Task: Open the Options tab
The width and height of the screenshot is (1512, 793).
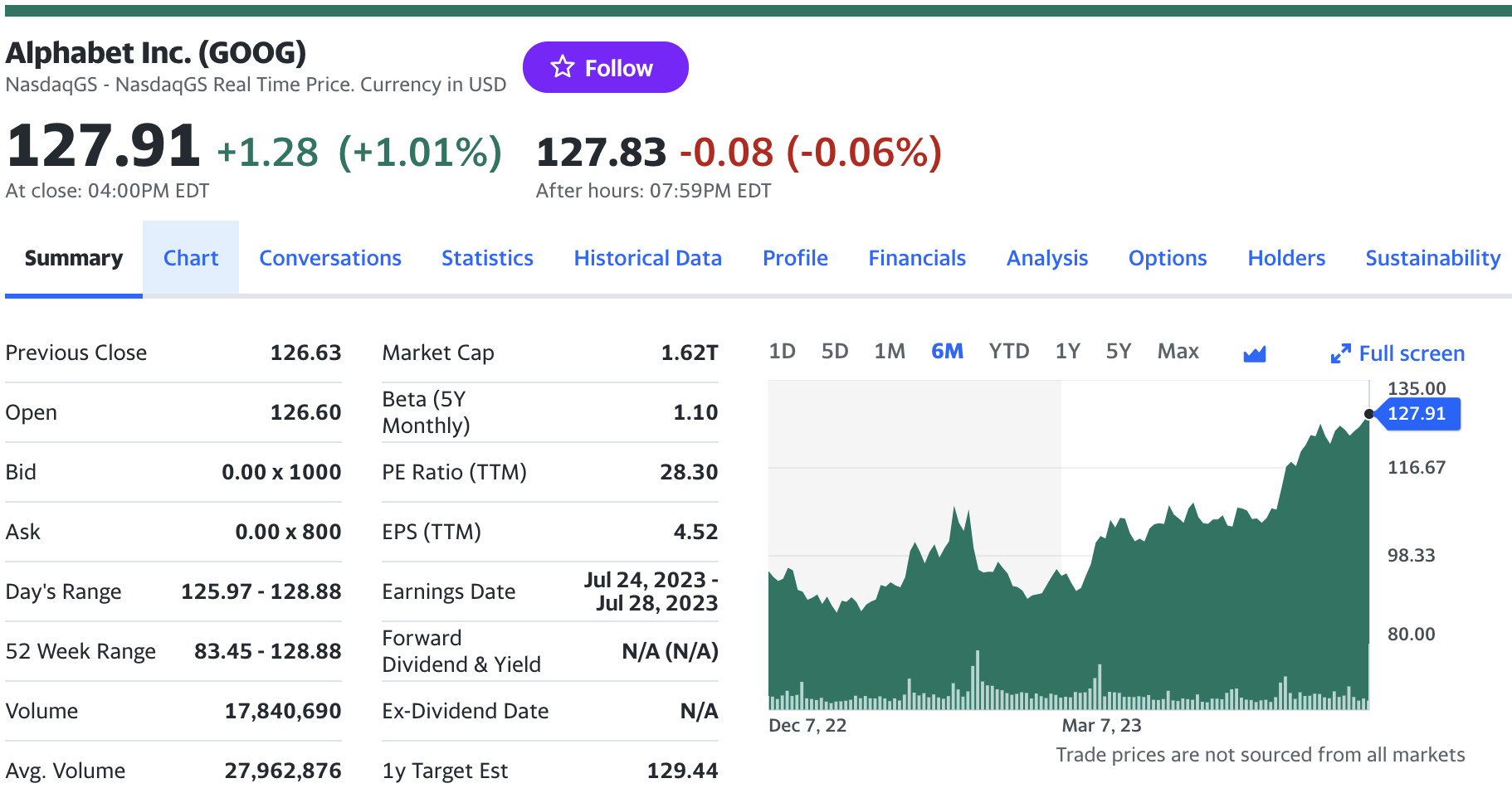Action: tap(1168, 258)
